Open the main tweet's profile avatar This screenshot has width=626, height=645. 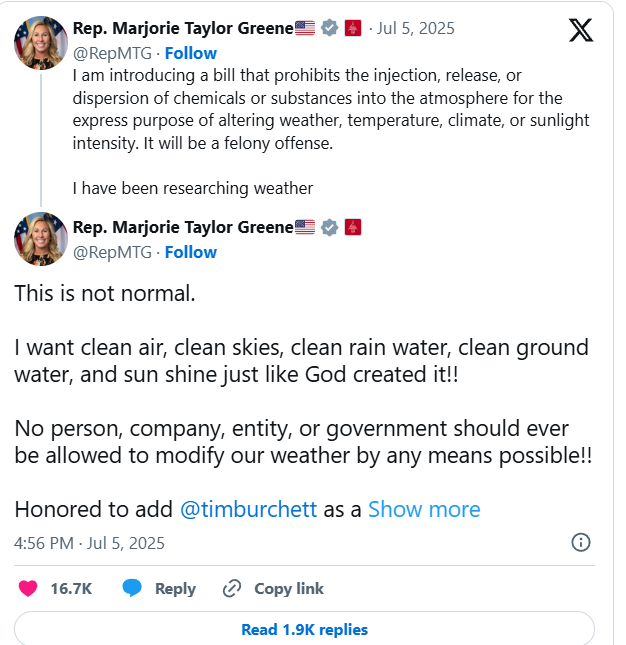pos(41,239)
